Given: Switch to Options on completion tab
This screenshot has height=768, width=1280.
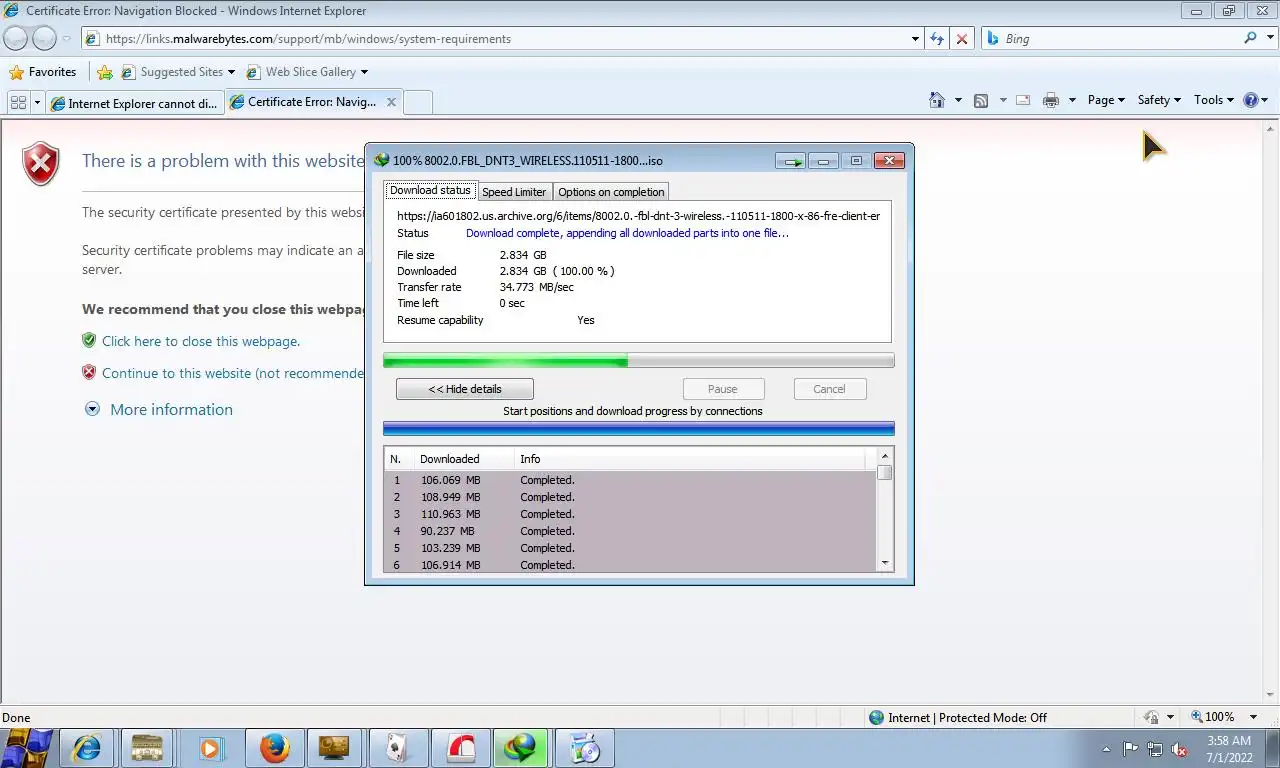Looking at the screenshot, I should pos(611,192).
